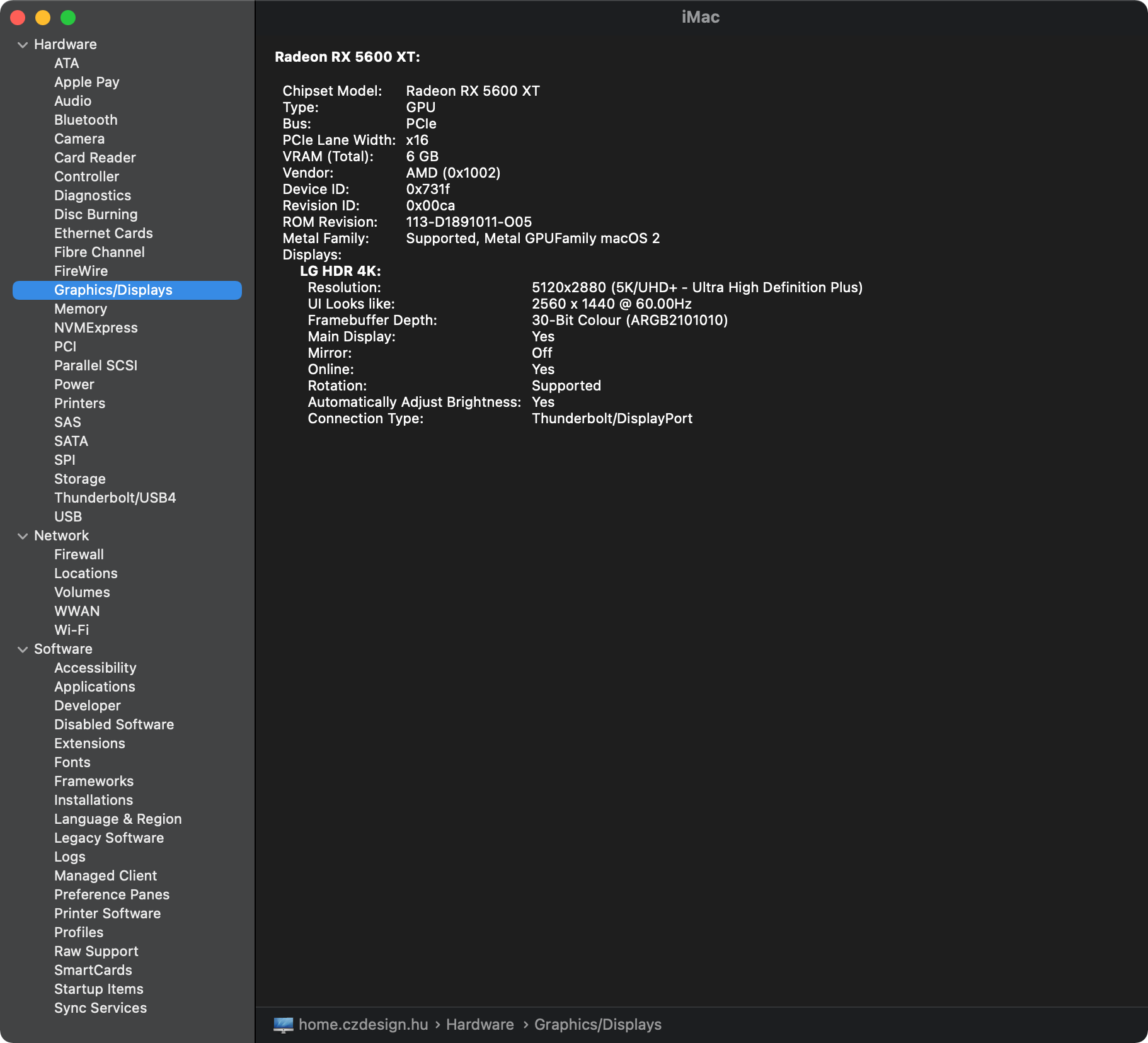Image resolution: width=1148 pixels, height=1043 pixels.
Task: Open SAS sidebar entry
Action: pyautogui.click(x=68, y=422)
